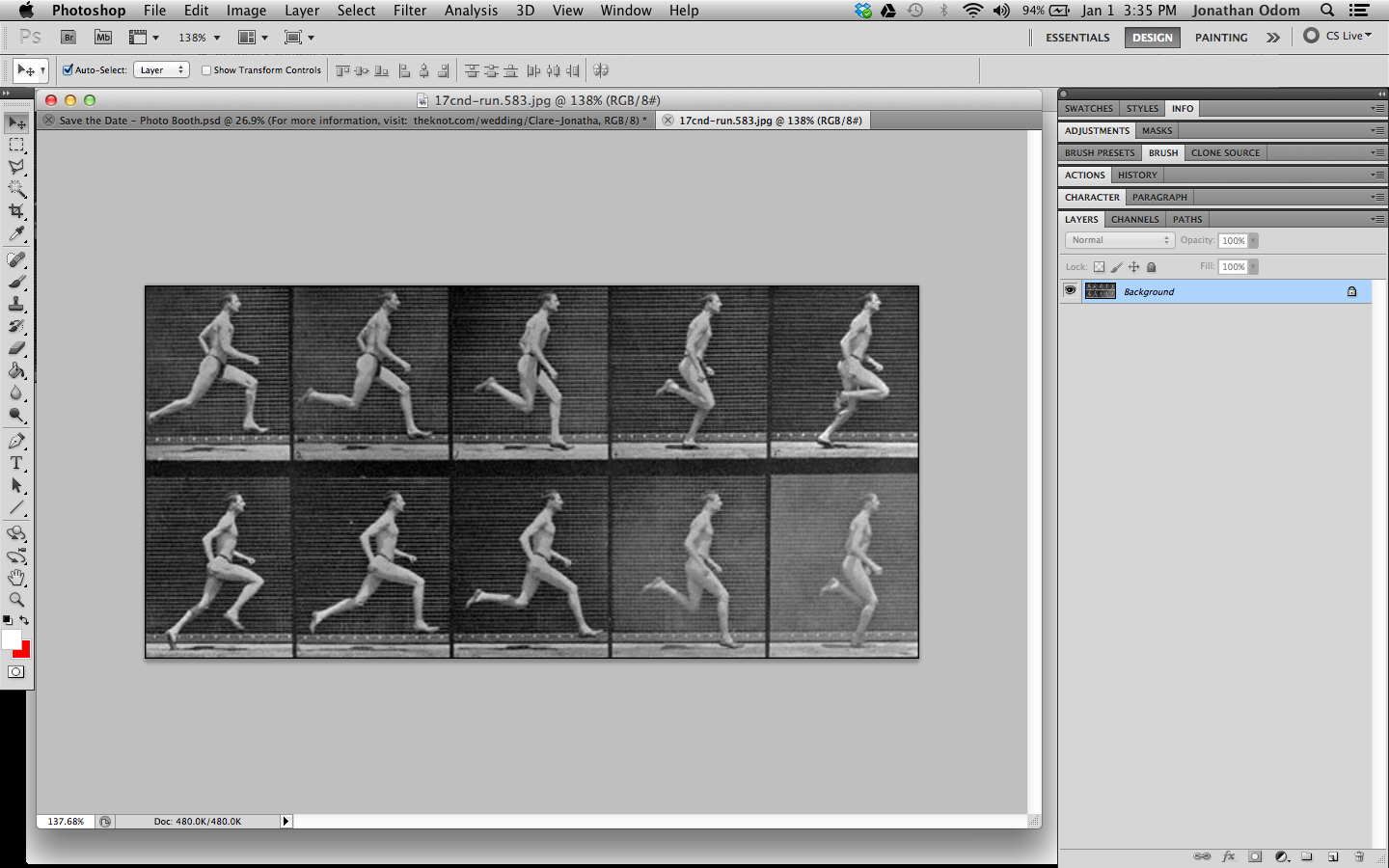Screen dimensions: 1389x868
Task: Activate the Clone Stamp tool
Action: point(16,304)
